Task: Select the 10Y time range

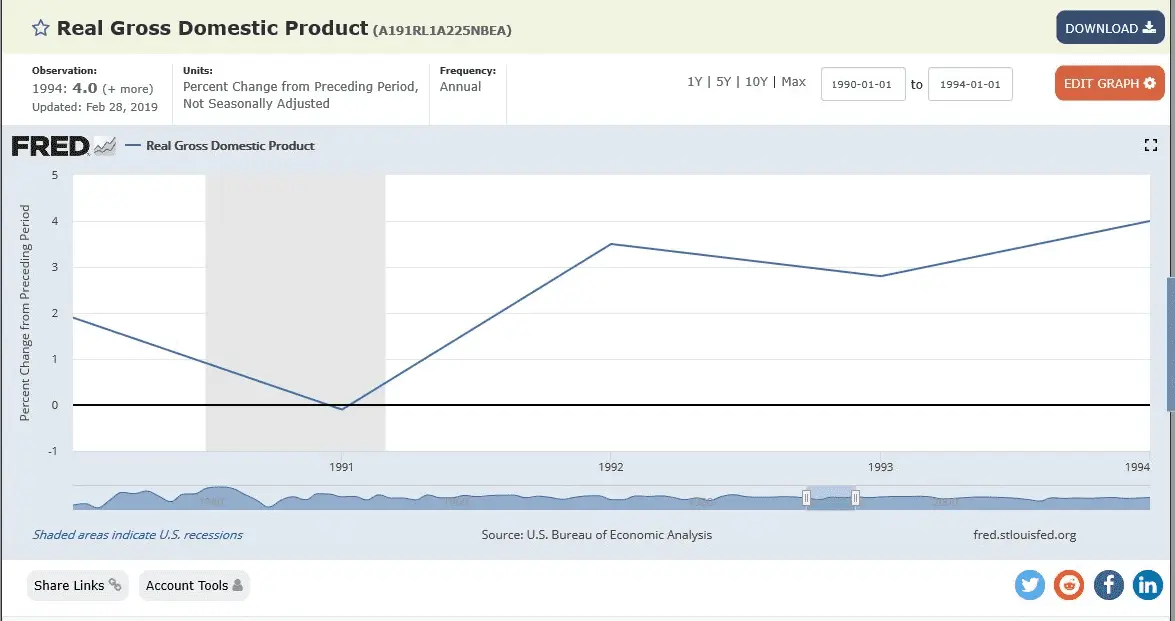Action: 757,82
